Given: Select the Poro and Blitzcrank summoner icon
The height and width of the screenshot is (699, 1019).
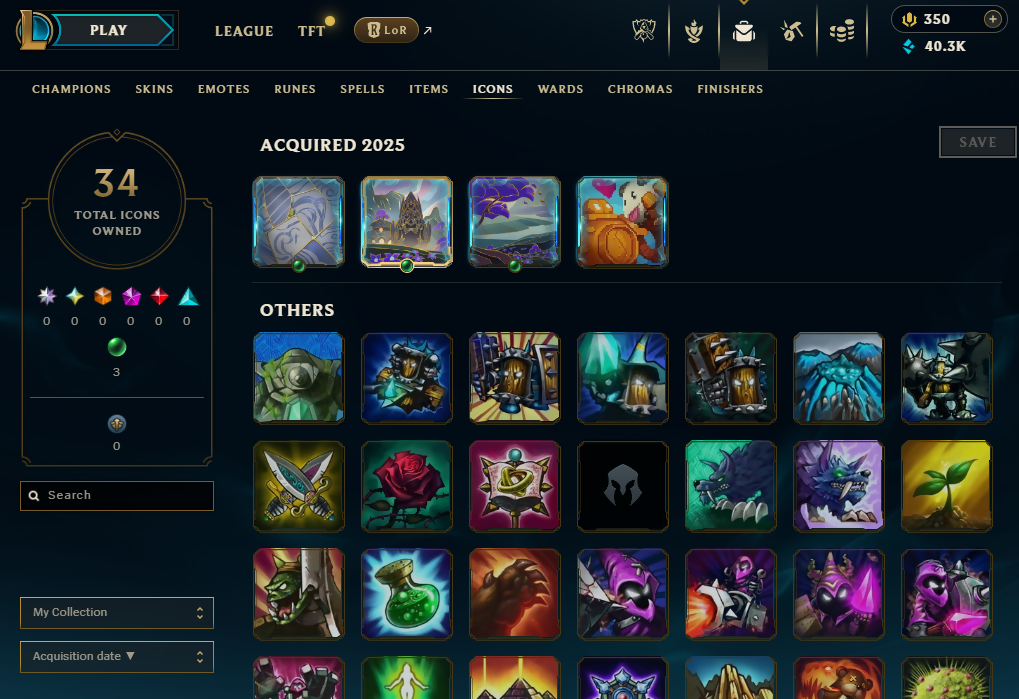Looking at the screenshot, I should (x=622, y=222).
